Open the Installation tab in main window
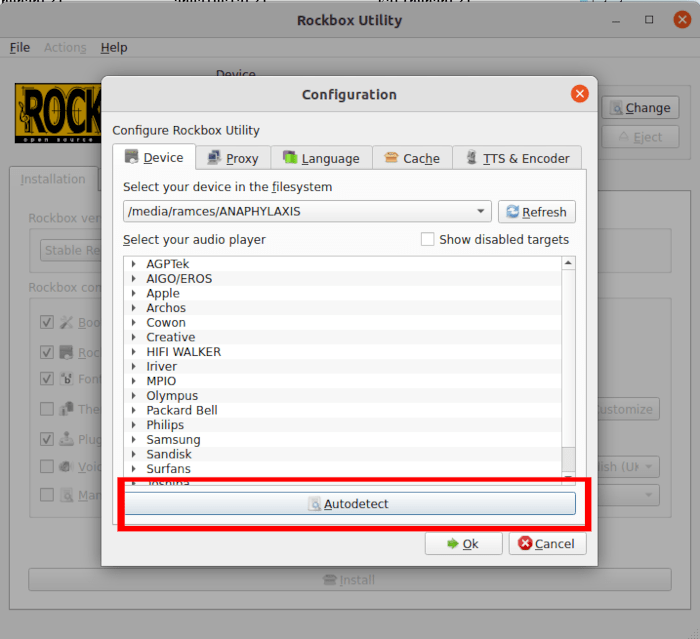Screen dimensions: 700x639 pyautogui.click(x=53, y=179)
